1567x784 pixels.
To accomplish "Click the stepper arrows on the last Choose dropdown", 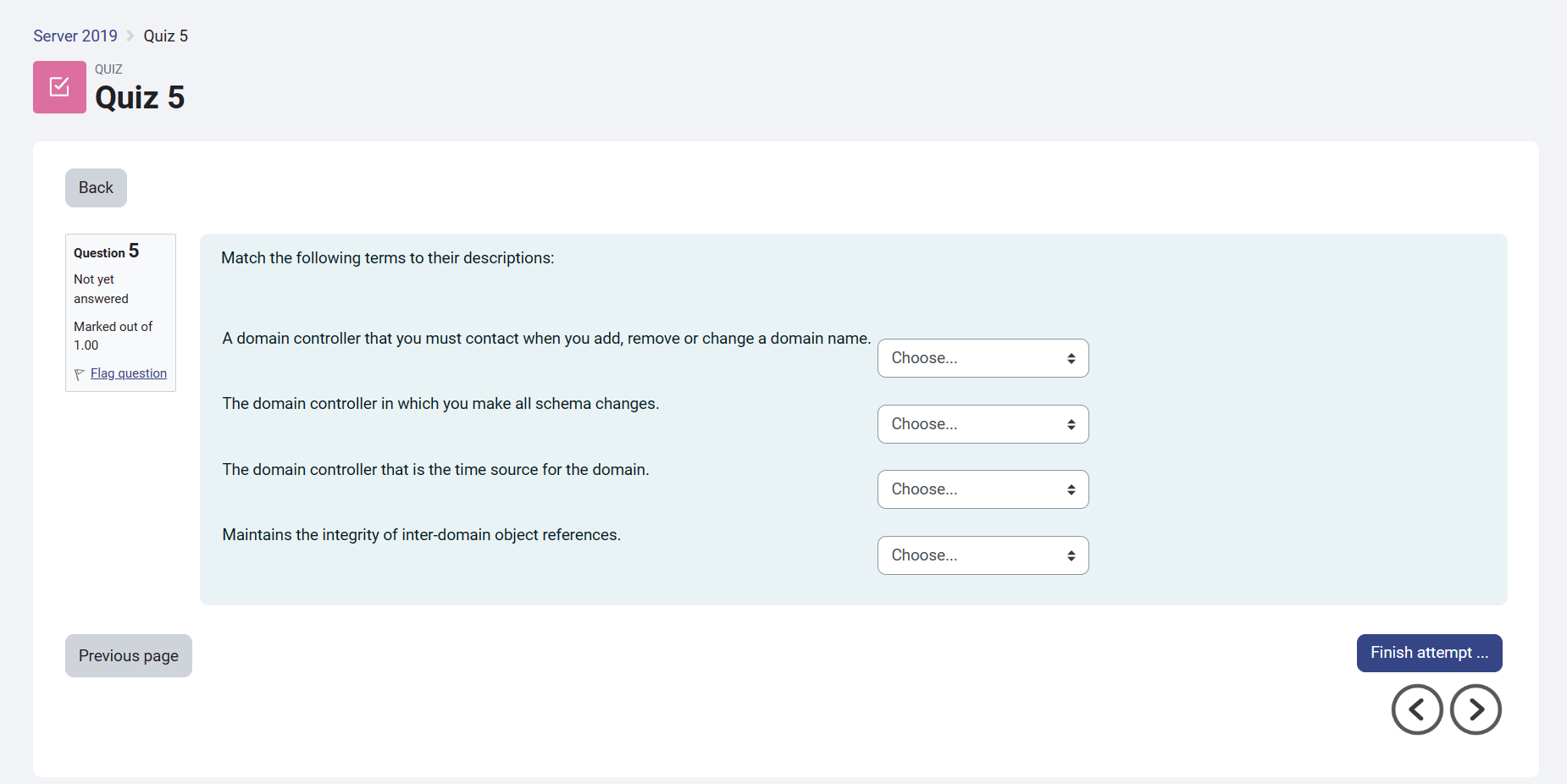I will [1071, 555].
